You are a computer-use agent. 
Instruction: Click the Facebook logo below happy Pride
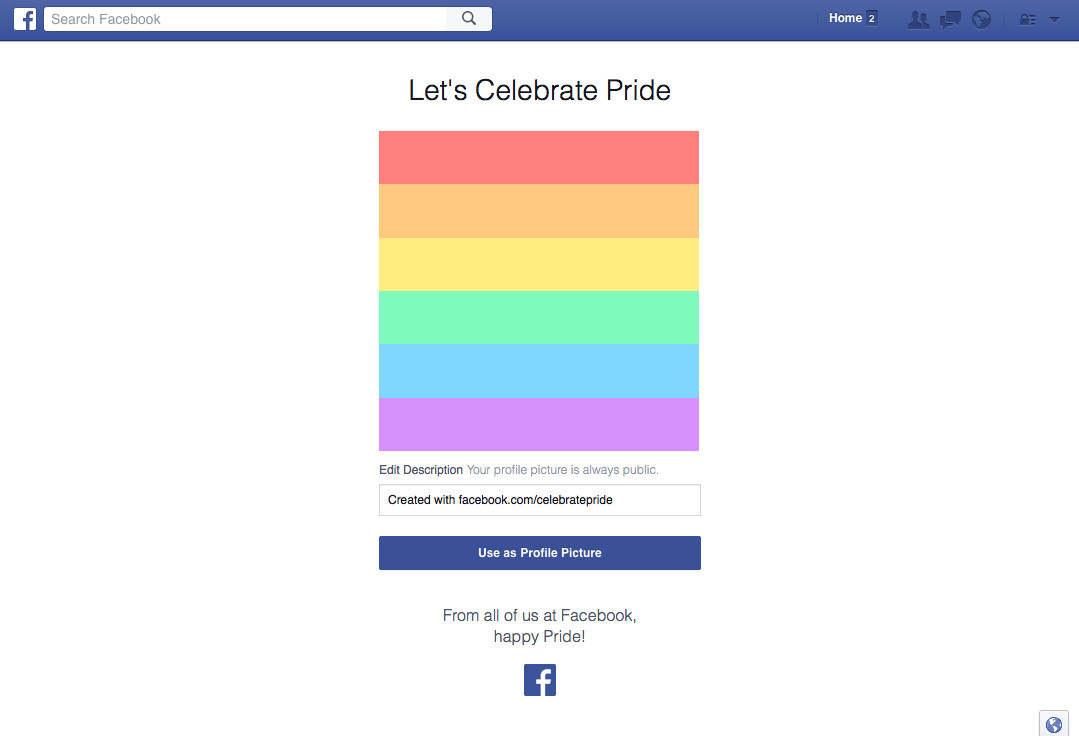(540, 680)
